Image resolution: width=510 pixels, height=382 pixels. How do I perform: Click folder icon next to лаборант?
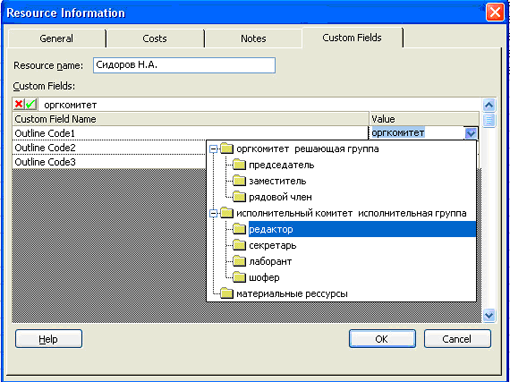point(239,261)
